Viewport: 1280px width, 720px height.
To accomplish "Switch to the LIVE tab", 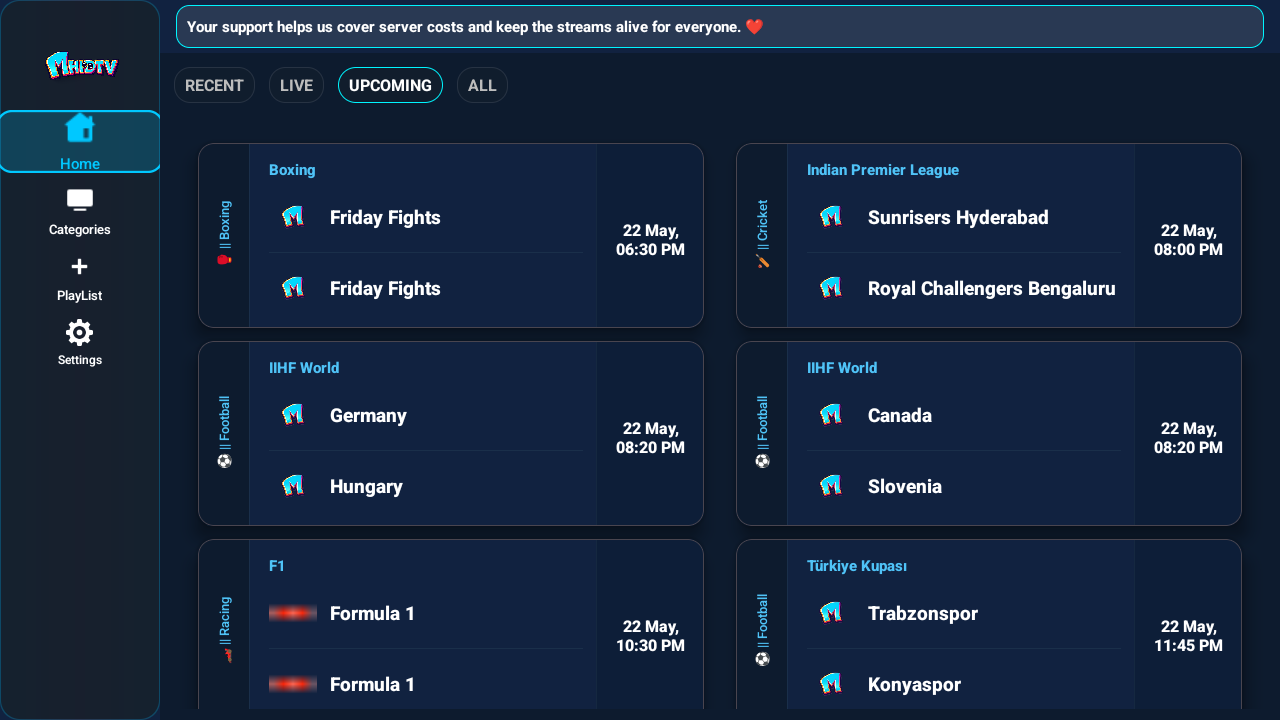I will (x=296, y=85).
